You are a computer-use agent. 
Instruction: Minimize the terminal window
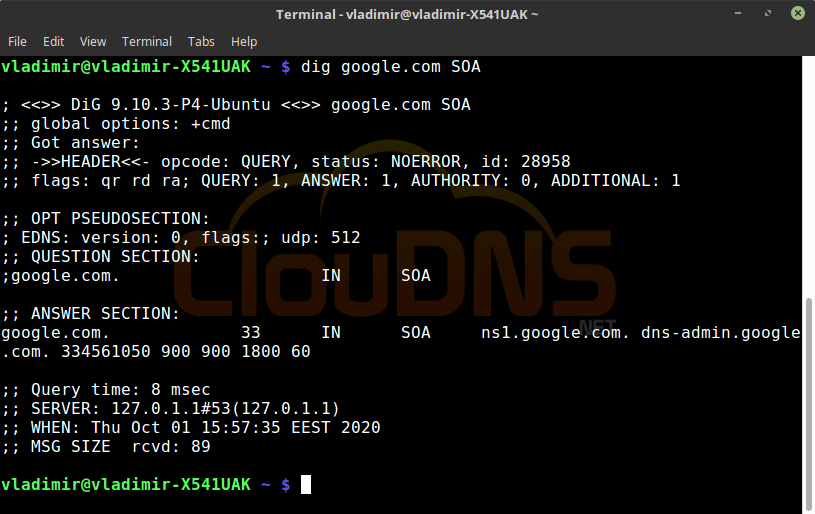point(738,13)
